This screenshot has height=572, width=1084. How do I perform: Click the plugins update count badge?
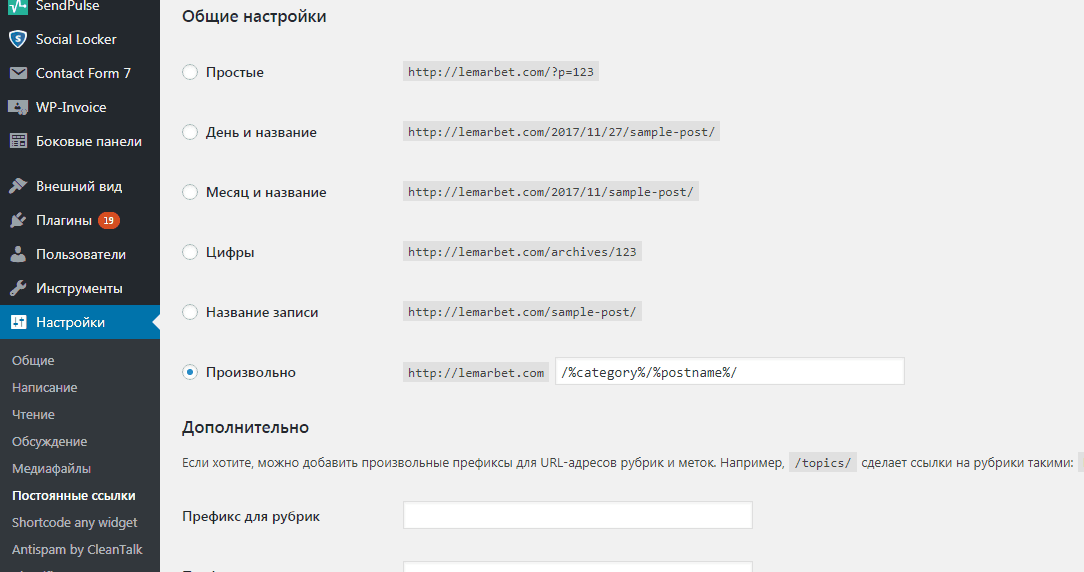pyautogui.click(x=108, y=220)
